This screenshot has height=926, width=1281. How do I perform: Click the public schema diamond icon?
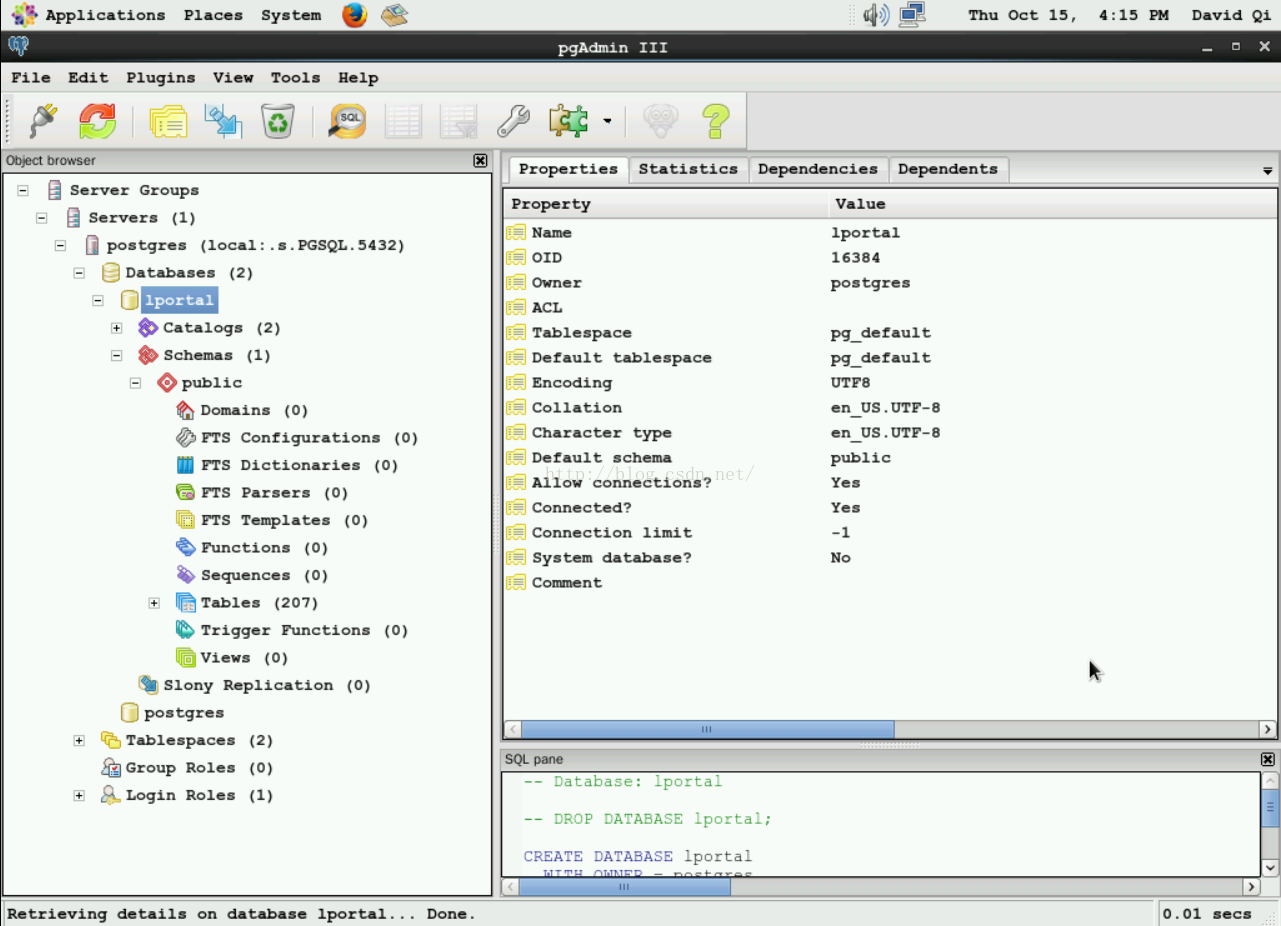pos(167,383)
